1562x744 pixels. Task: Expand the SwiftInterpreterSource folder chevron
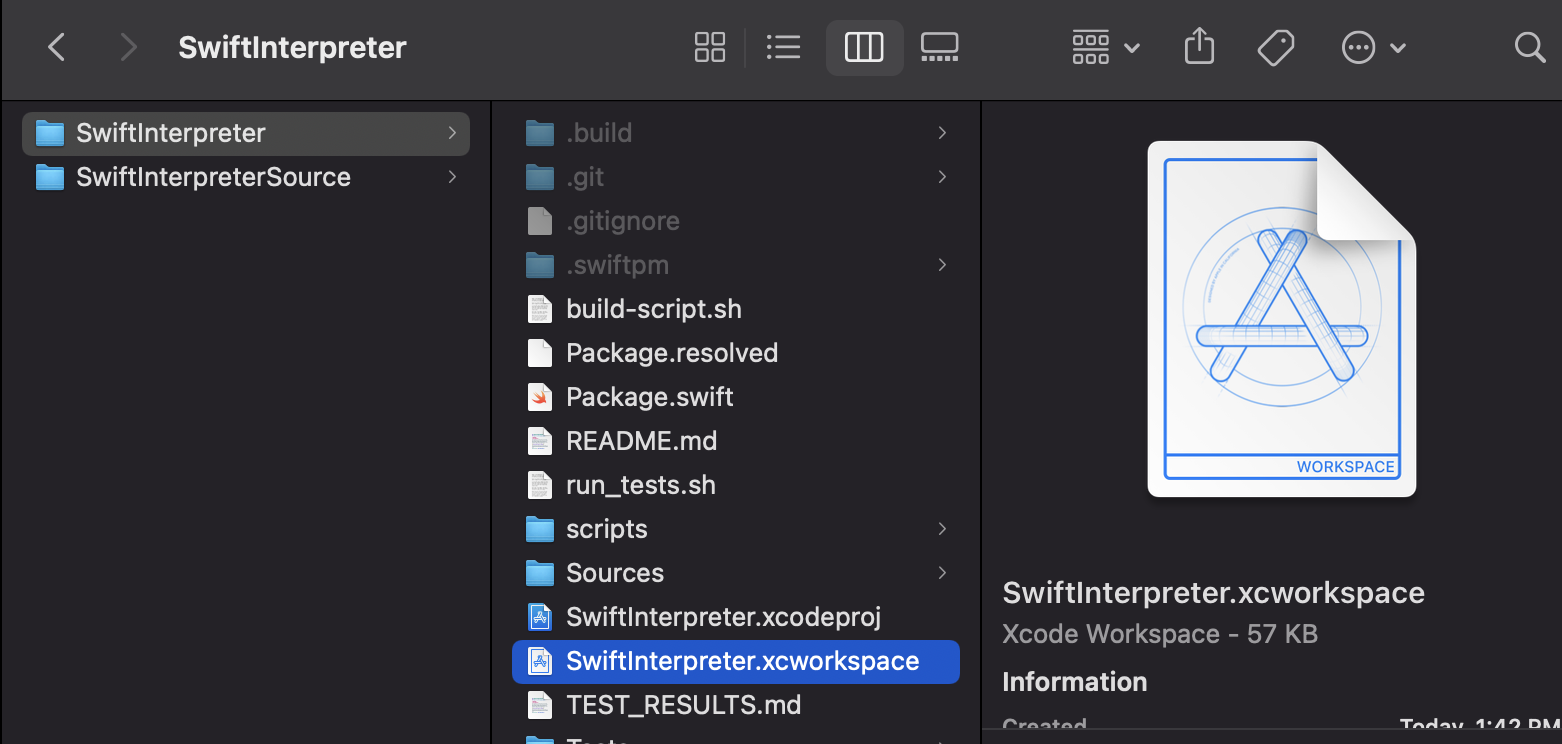[453, 177]
